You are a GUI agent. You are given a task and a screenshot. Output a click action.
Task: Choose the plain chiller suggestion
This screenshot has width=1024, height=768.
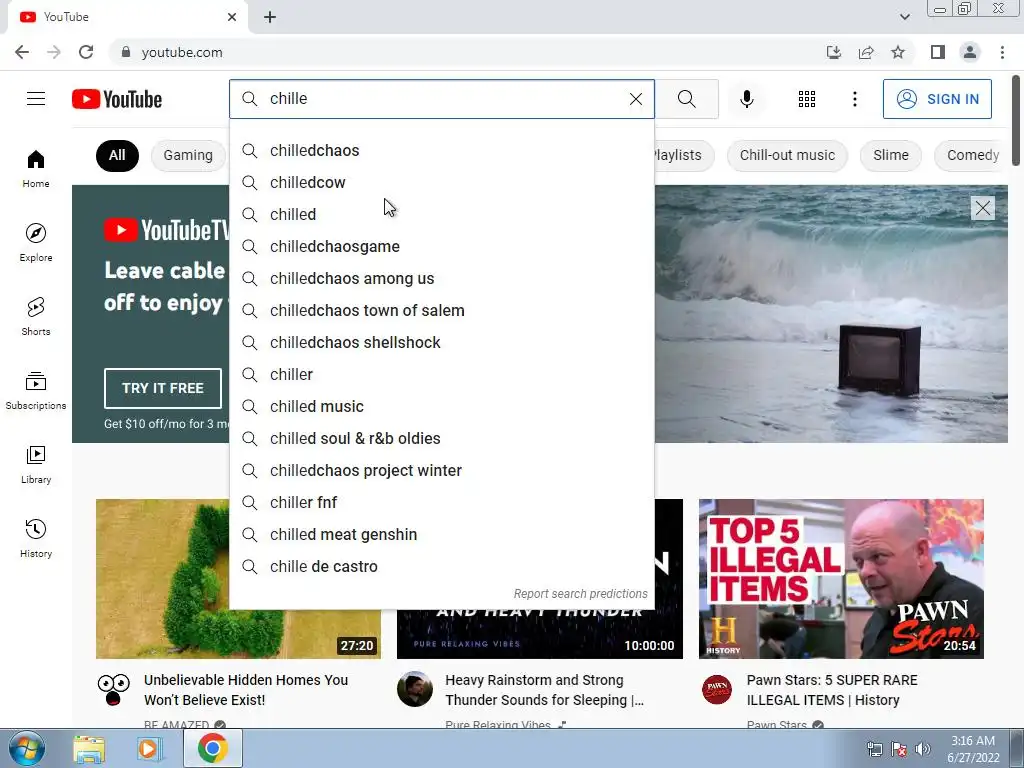[x=441, y=374]
